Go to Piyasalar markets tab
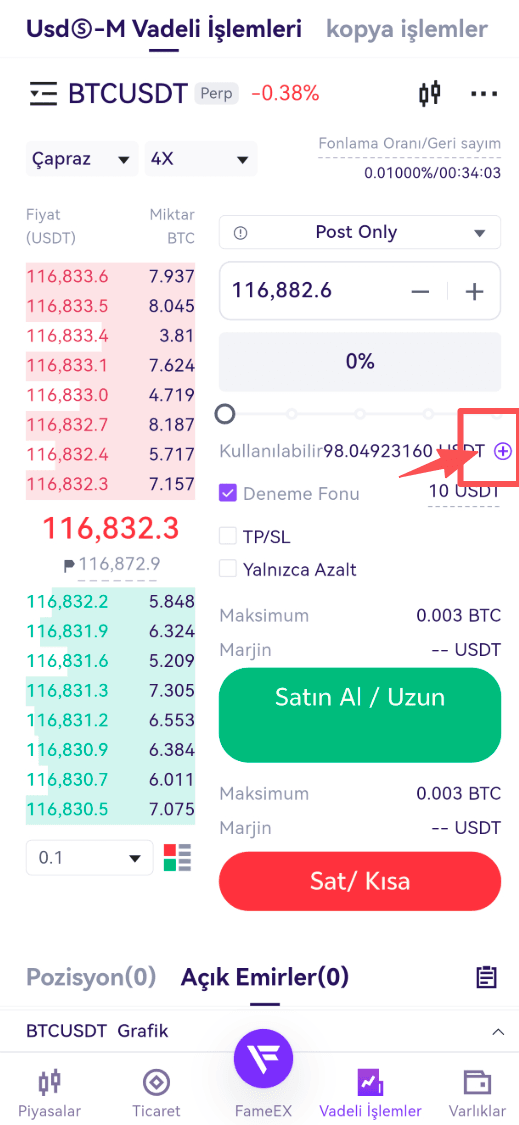 [50, 1094]
